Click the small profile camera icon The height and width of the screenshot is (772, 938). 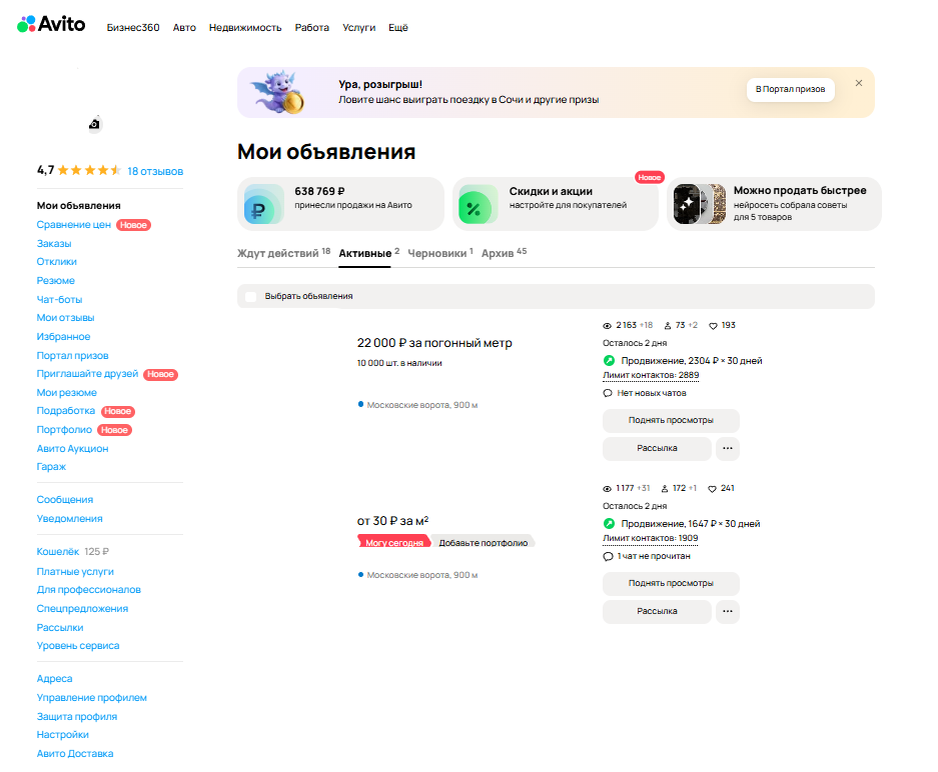(x=95, y=124)
